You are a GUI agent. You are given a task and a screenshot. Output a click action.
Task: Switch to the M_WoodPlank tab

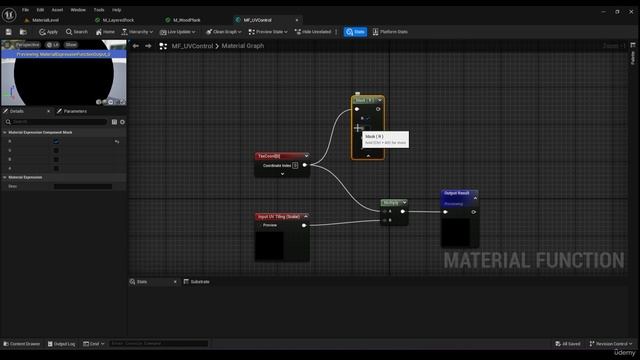click(x=187, y=20)
